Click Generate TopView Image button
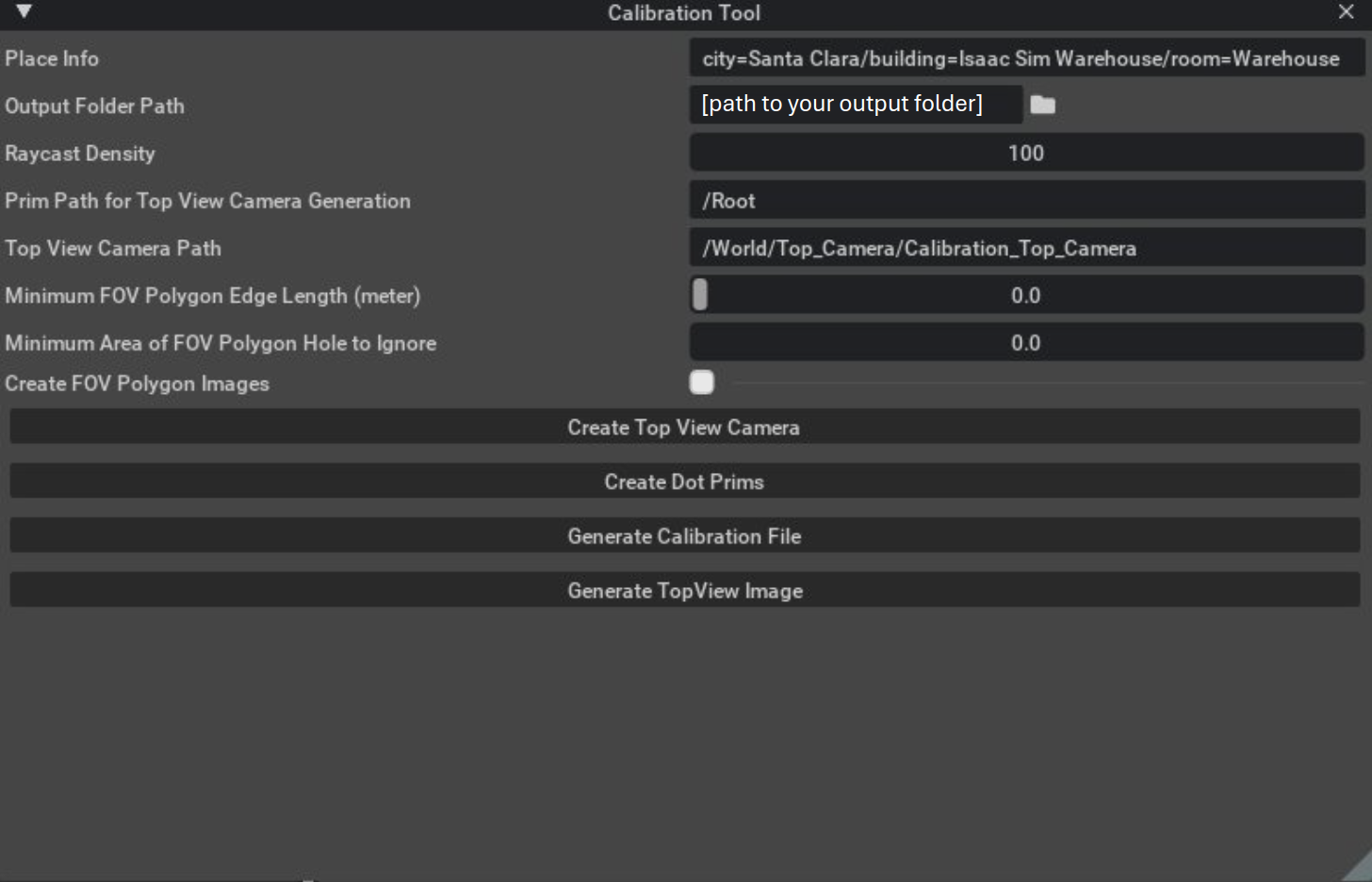 (x=684, y=591)
